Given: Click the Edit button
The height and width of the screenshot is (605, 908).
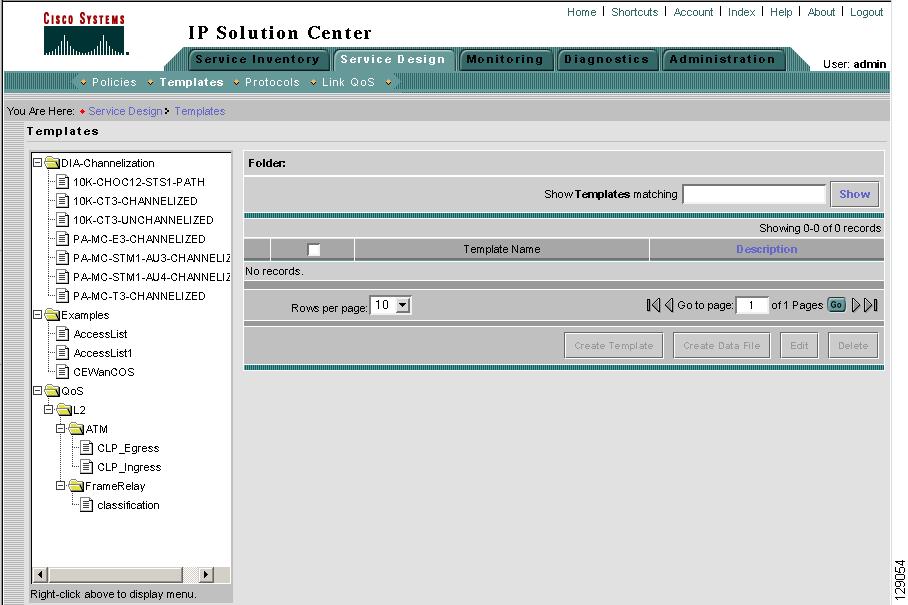Looking at the screenshot, I should [x=799, y=346].
